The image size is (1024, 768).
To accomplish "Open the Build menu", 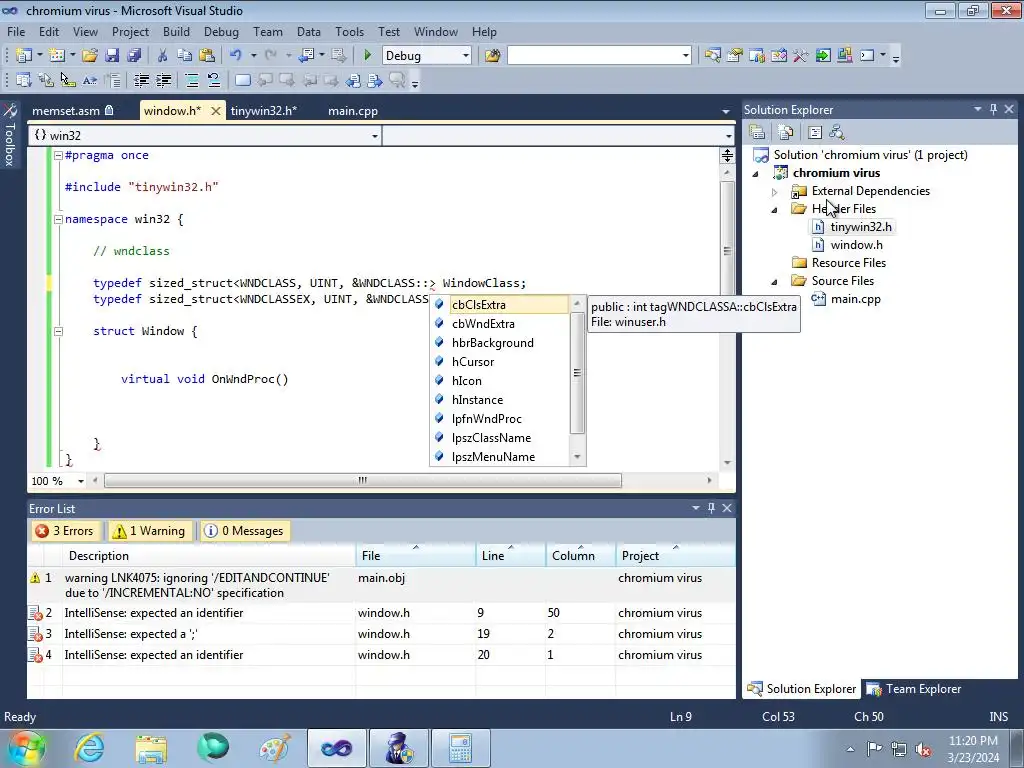I will (176, 31).
